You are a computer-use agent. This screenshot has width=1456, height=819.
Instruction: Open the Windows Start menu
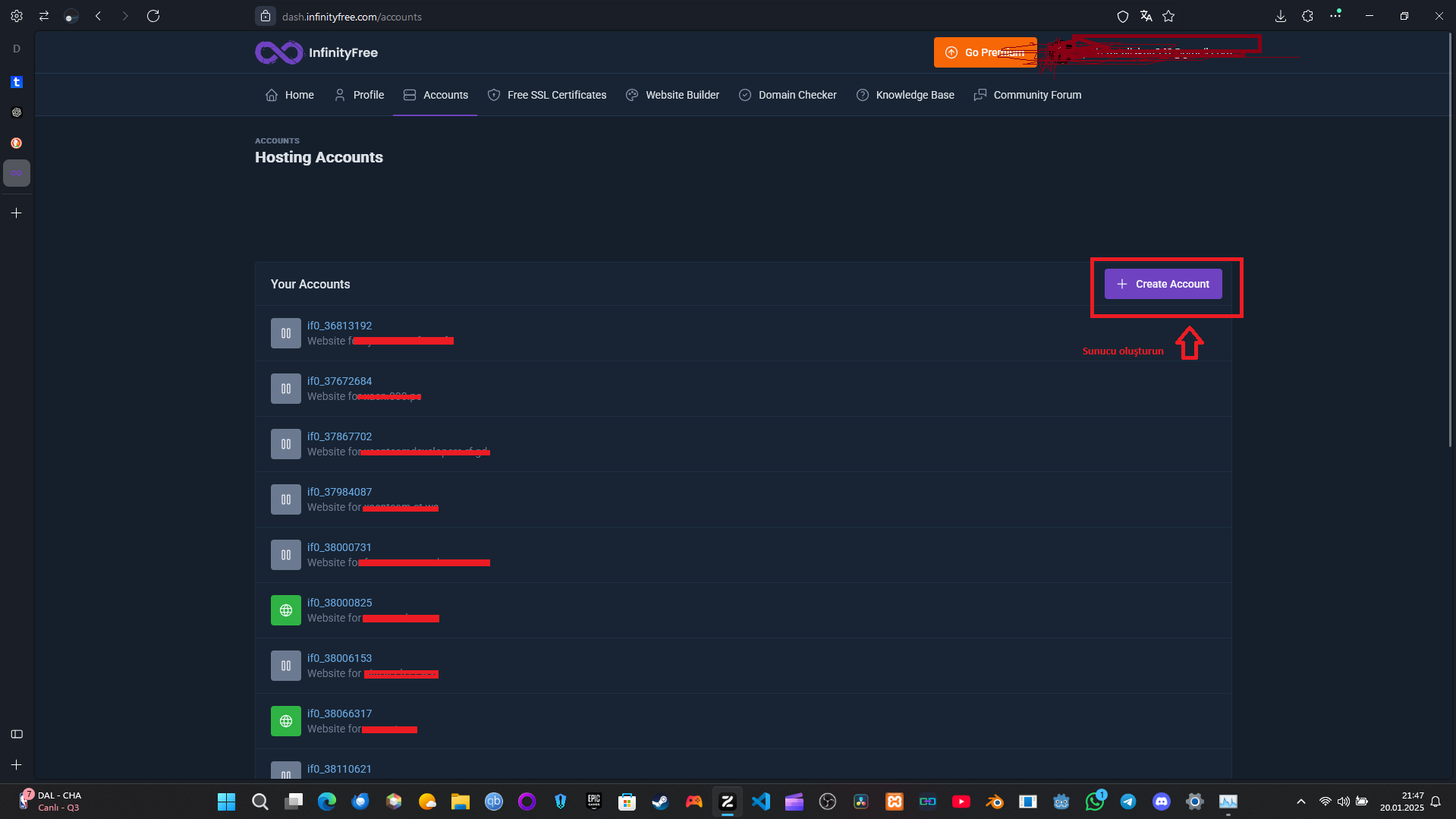point(226,802)
